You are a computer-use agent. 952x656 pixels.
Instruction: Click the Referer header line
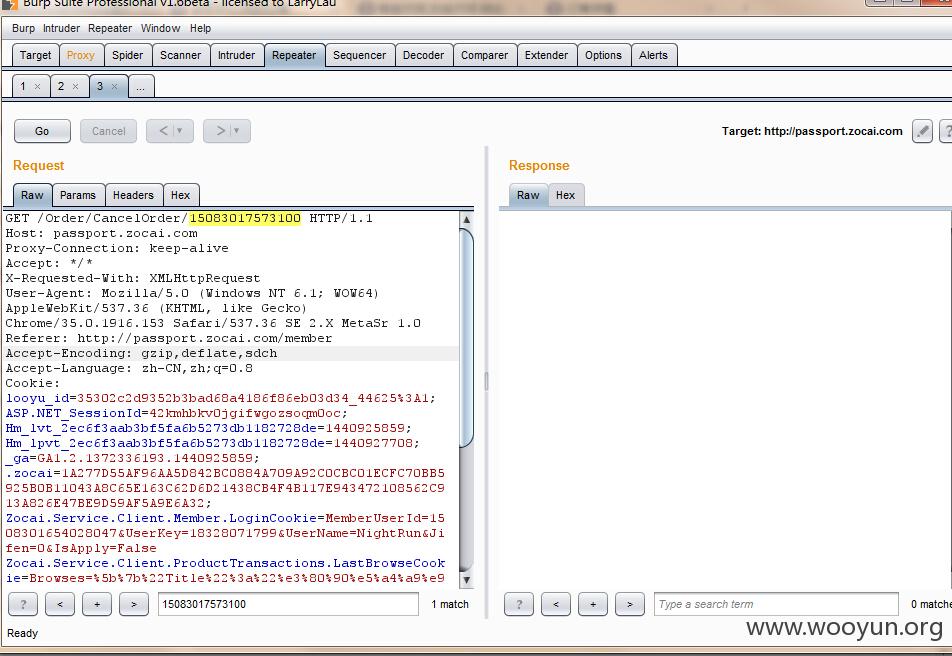pos(169,338)
